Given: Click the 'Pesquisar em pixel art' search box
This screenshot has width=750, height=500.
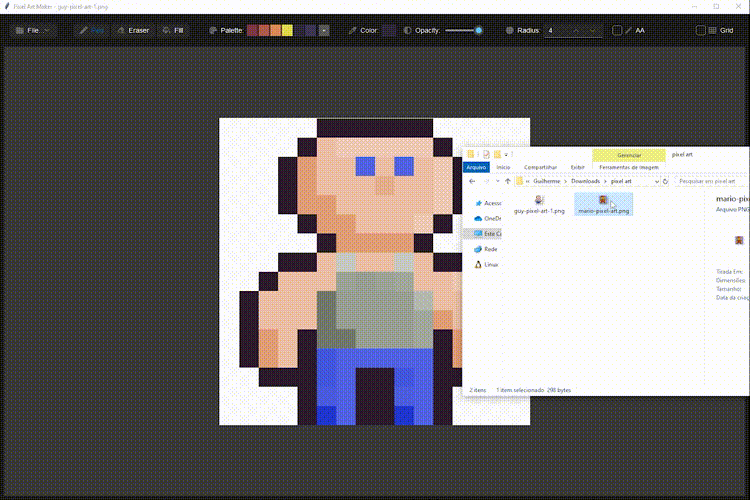Looking at the screenshot, I should [x=711, y=181].
